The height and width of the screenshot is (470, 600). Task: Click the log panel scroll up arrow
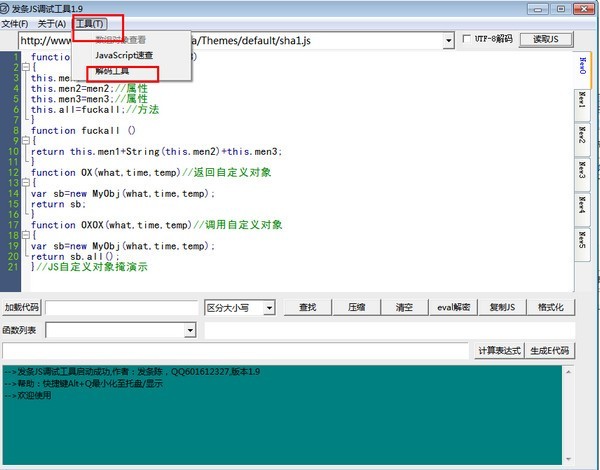(568, 372)
